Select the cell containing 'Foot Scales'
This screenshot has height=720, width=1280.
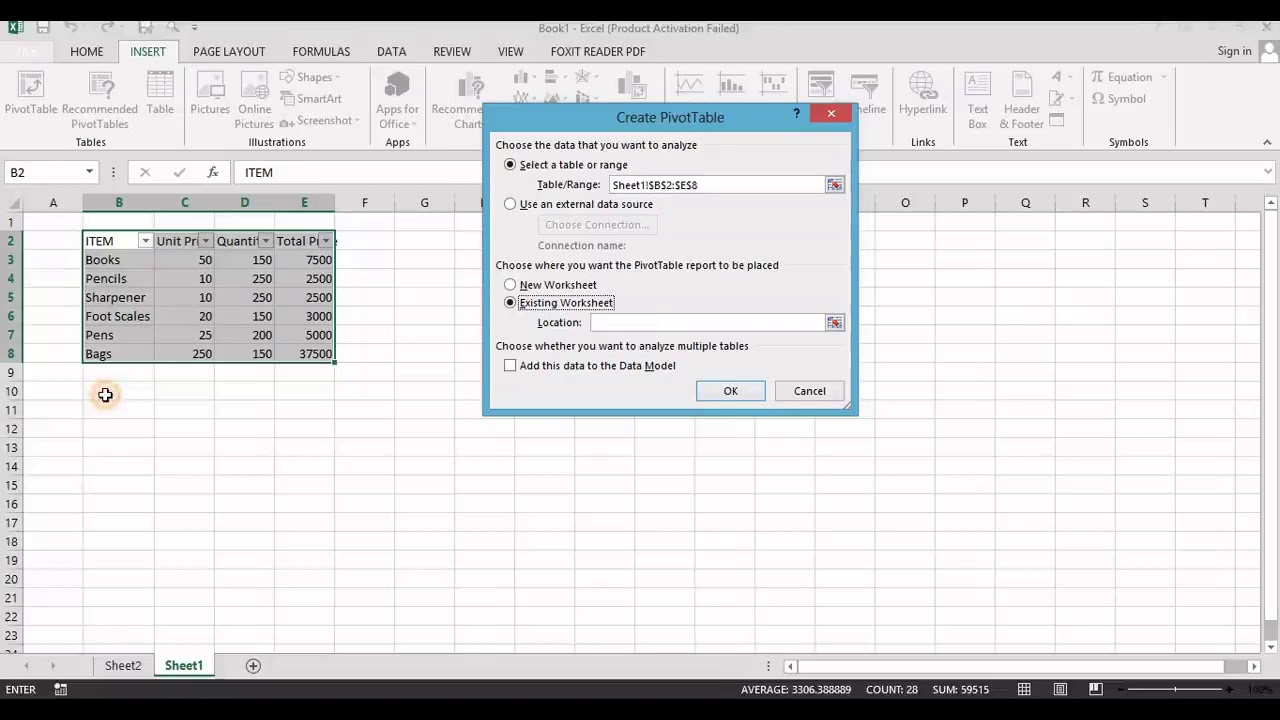point(119,317)
